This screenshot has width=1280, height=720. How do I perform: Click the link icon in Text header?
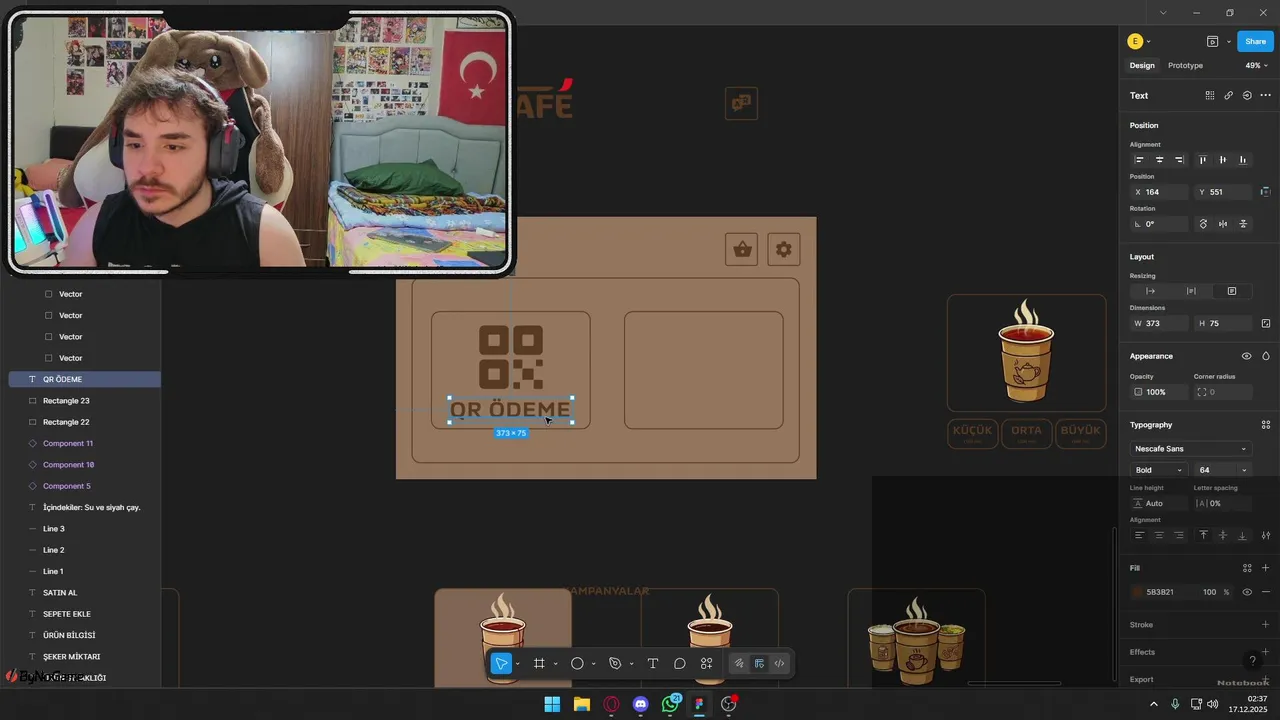(1229, 96)
